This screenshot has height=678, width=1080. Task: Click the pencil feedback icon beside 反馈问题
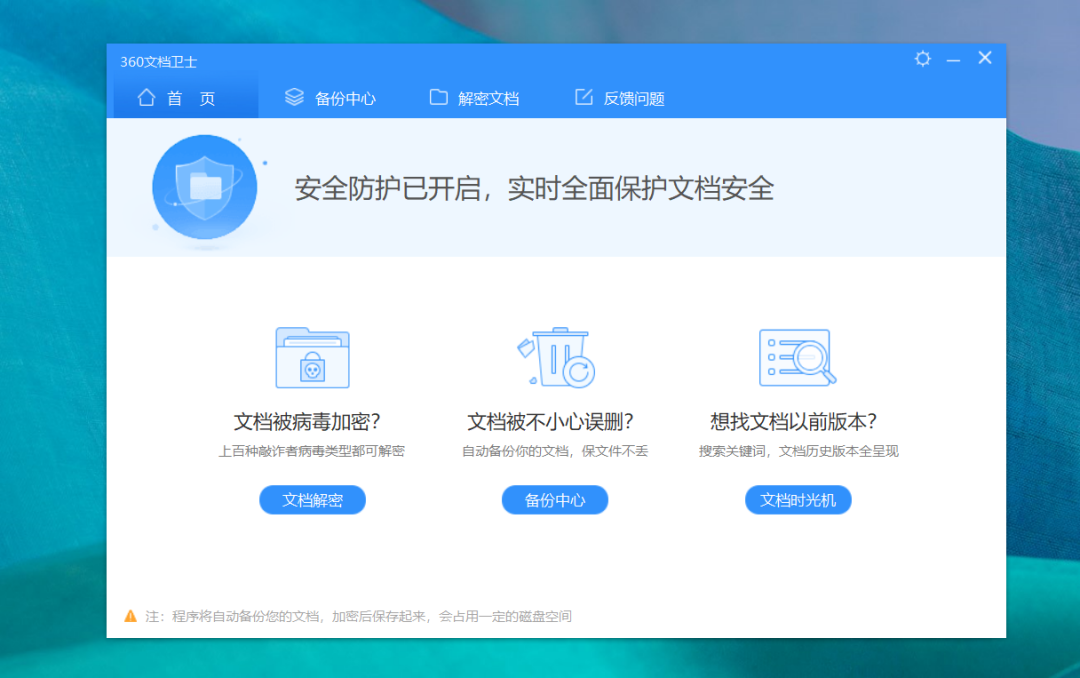click(x=583, y=97)
